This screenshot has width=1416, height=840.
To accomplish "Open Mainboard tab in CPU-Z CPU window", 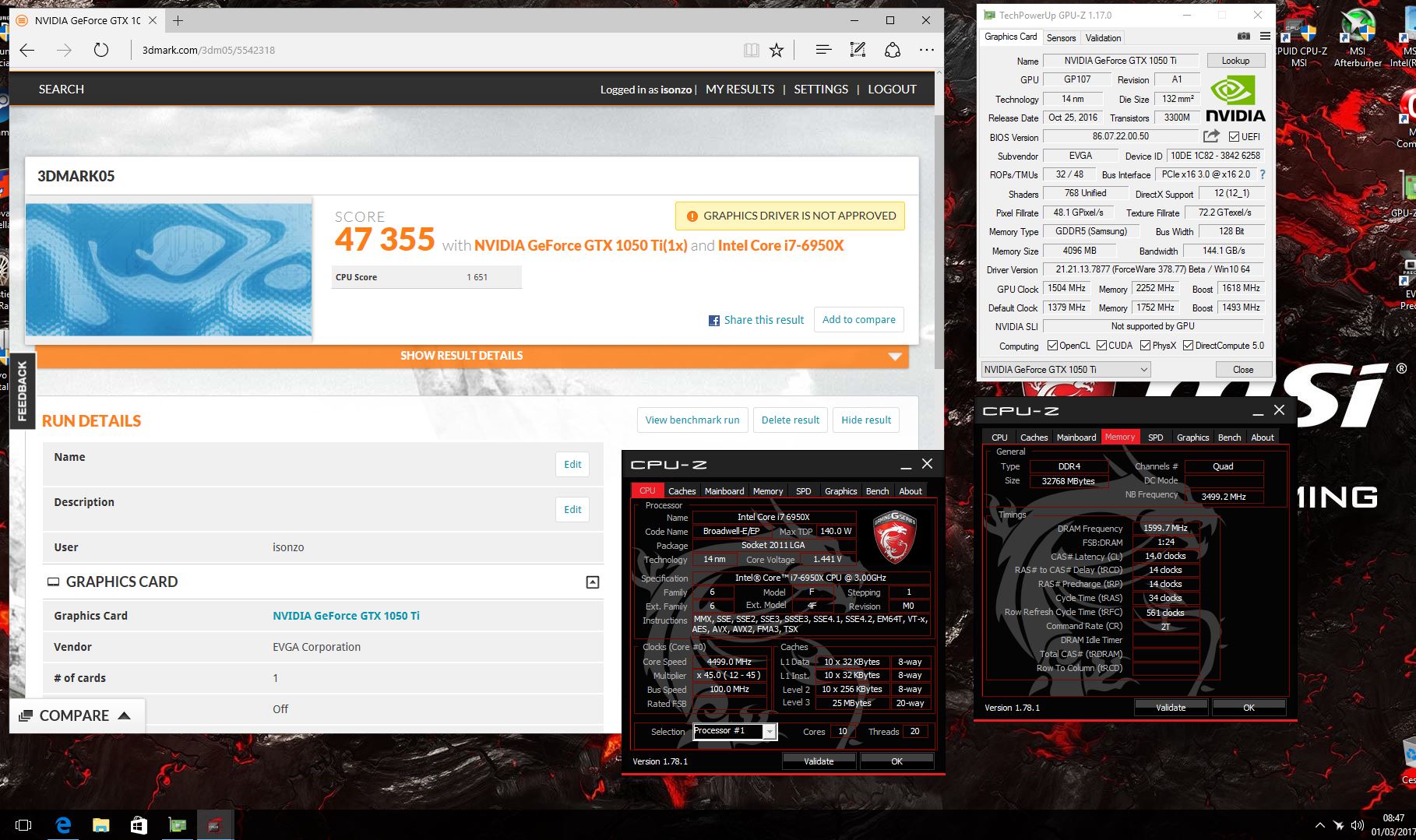I will 724,491.
